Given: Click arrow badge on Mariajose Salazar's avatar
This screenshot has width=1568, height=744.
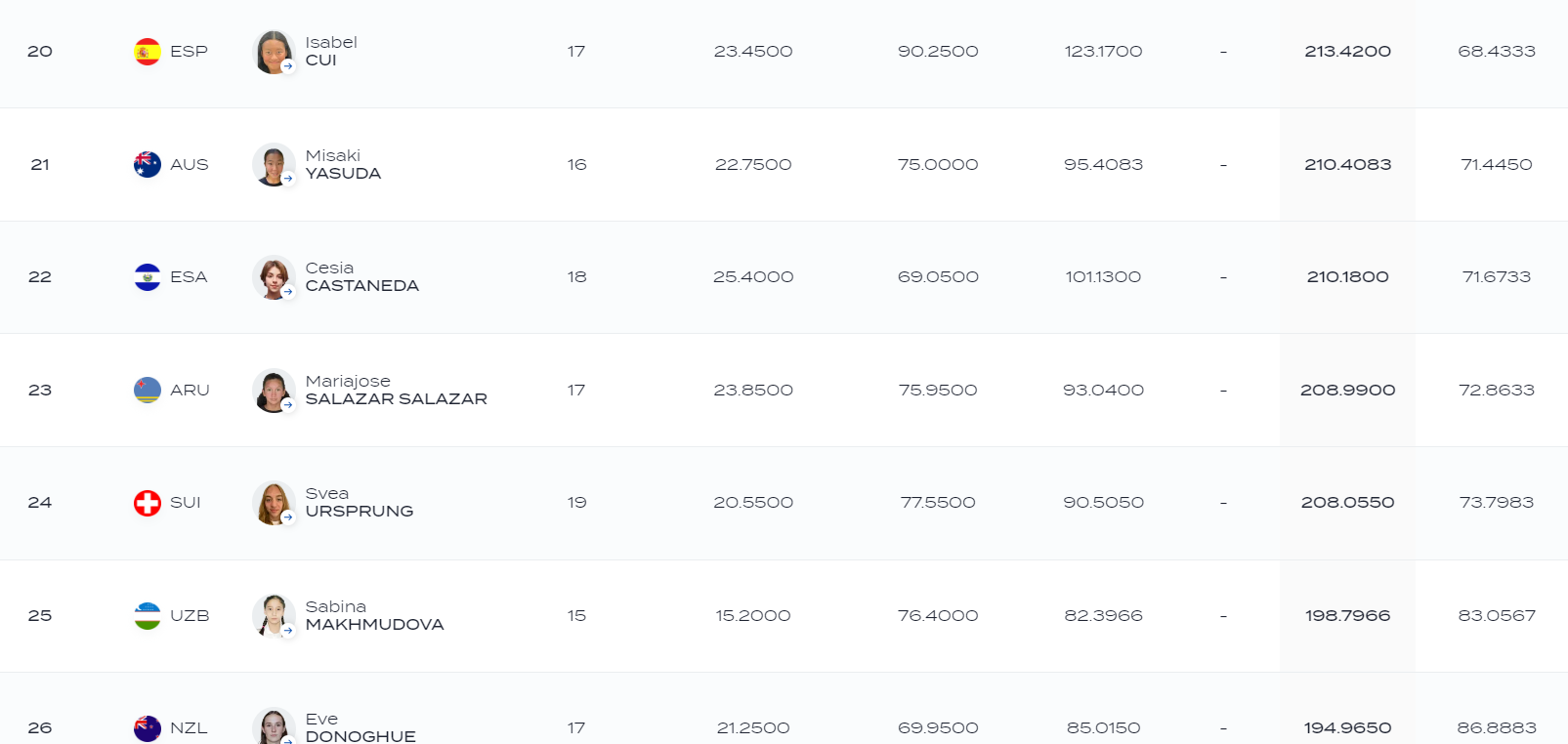Looking at the screenshot, I should click(x=288, y=404).
